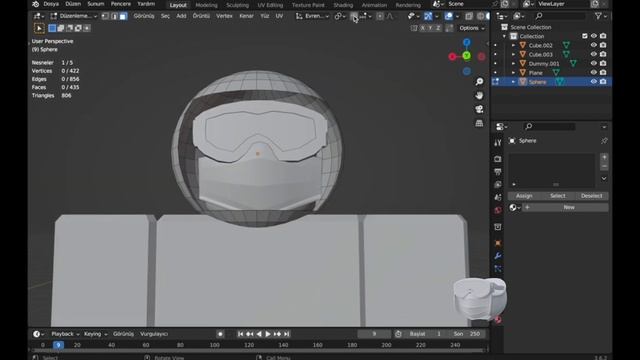The height and width of the screenshot is (360, 640).
Task: Open the World properties tab
Action: [x=498, y=211]
